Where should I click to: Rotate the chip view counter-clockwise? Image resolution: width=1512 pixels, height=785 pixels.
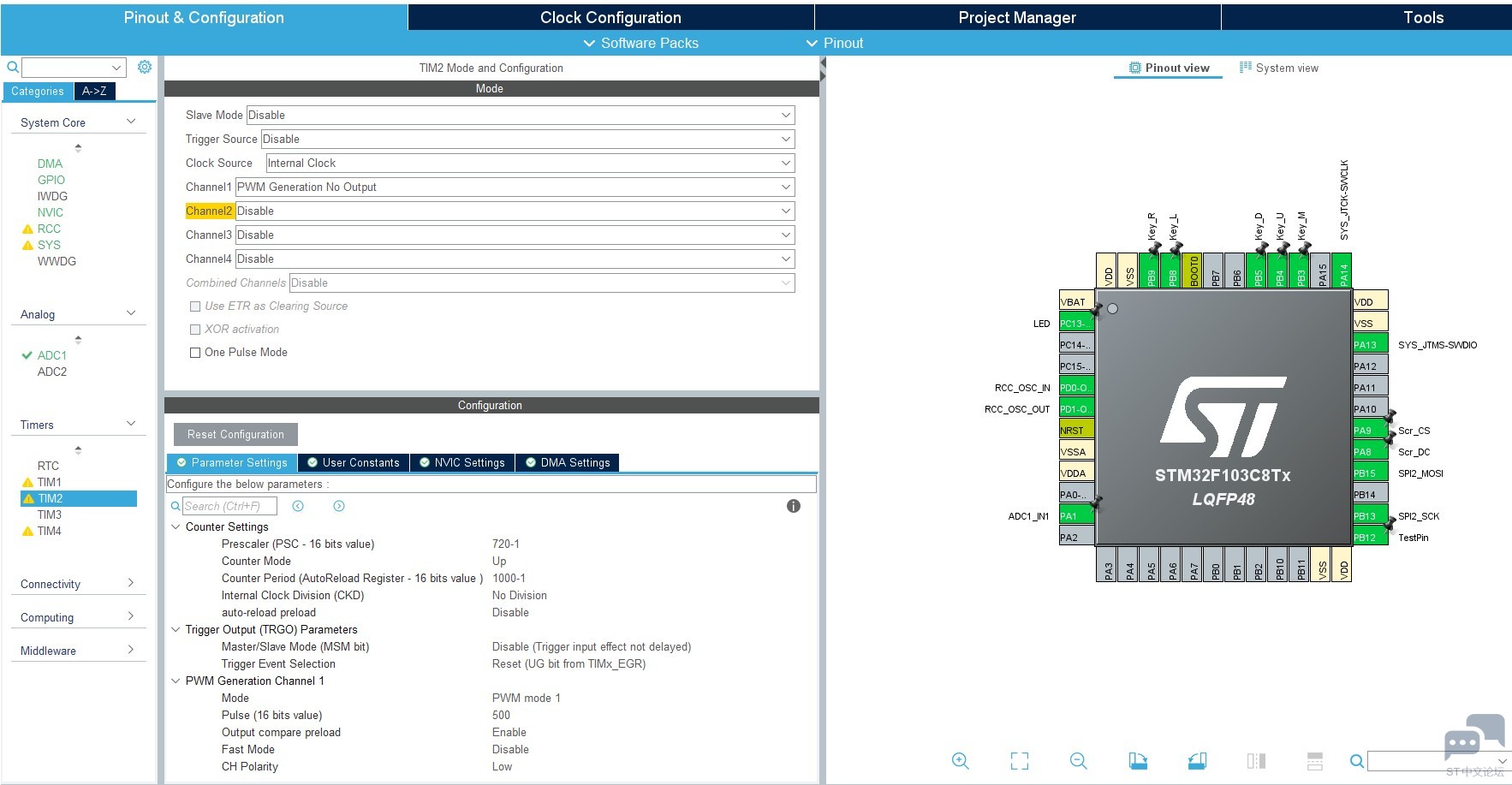(x=1197, y=760)
